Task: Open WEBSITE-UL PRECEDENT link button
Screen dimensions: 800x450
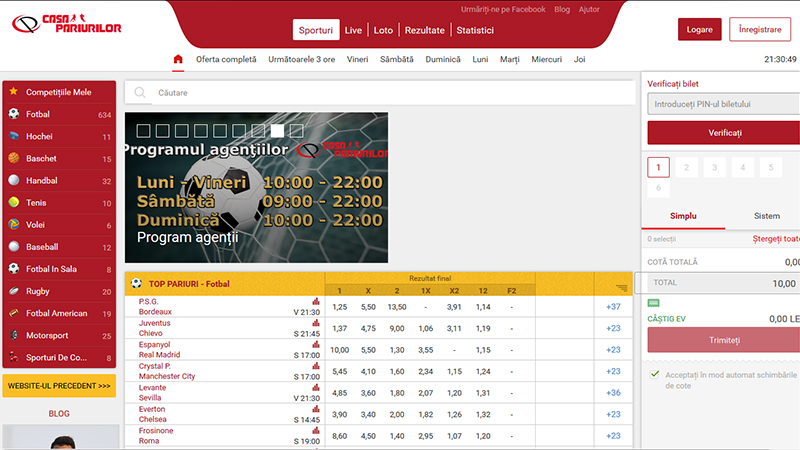Action: point(59,386)
